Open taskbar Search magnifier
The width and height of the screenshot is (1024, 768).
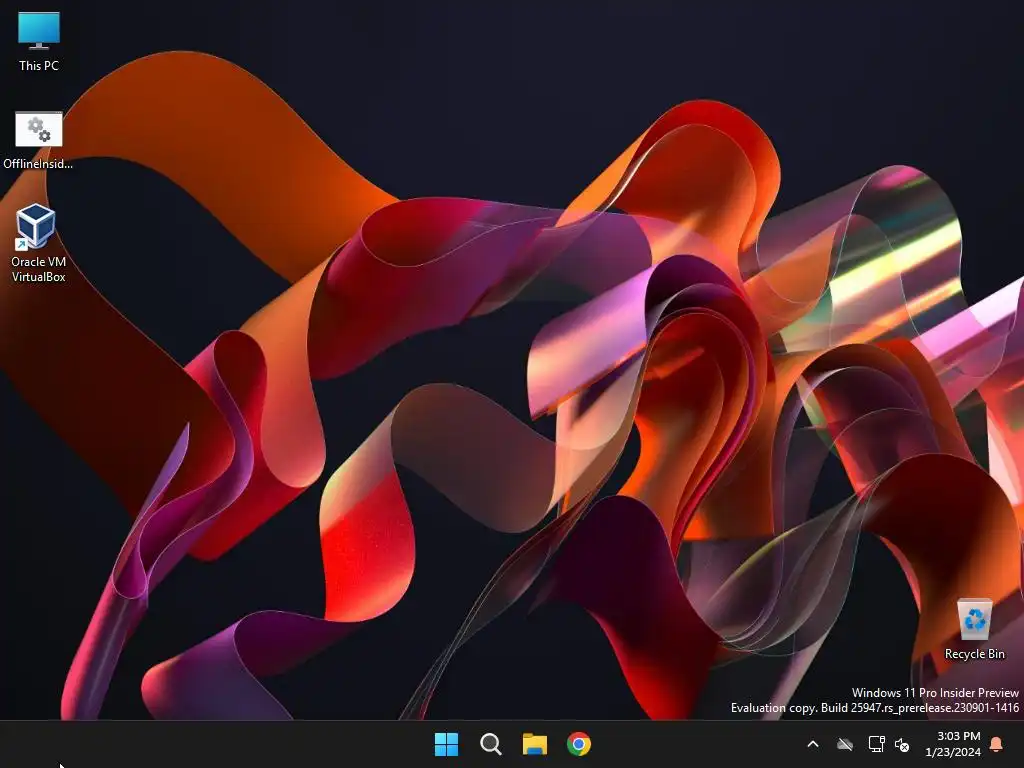pyautogui.click(x=490, y=744)
